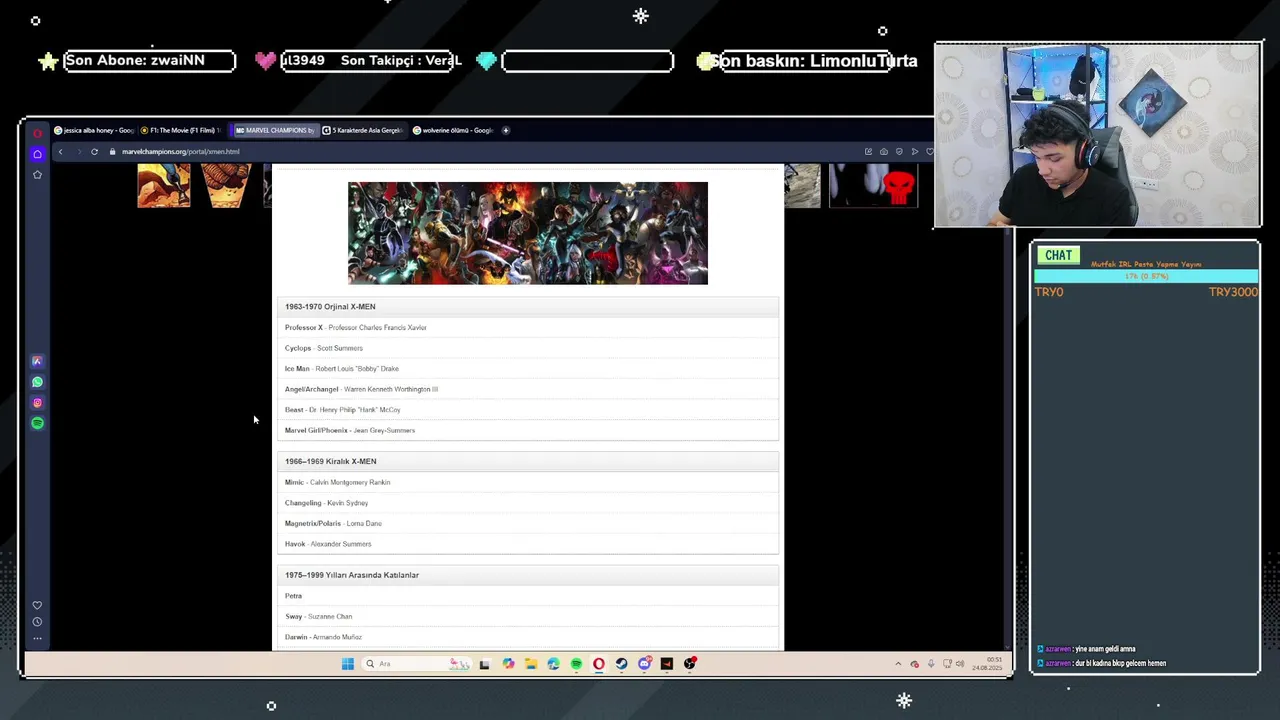Click the '1966–1969 Kiralık X-MEN' header
Viewport: 1280px width, 720px height.
(528, 461)
